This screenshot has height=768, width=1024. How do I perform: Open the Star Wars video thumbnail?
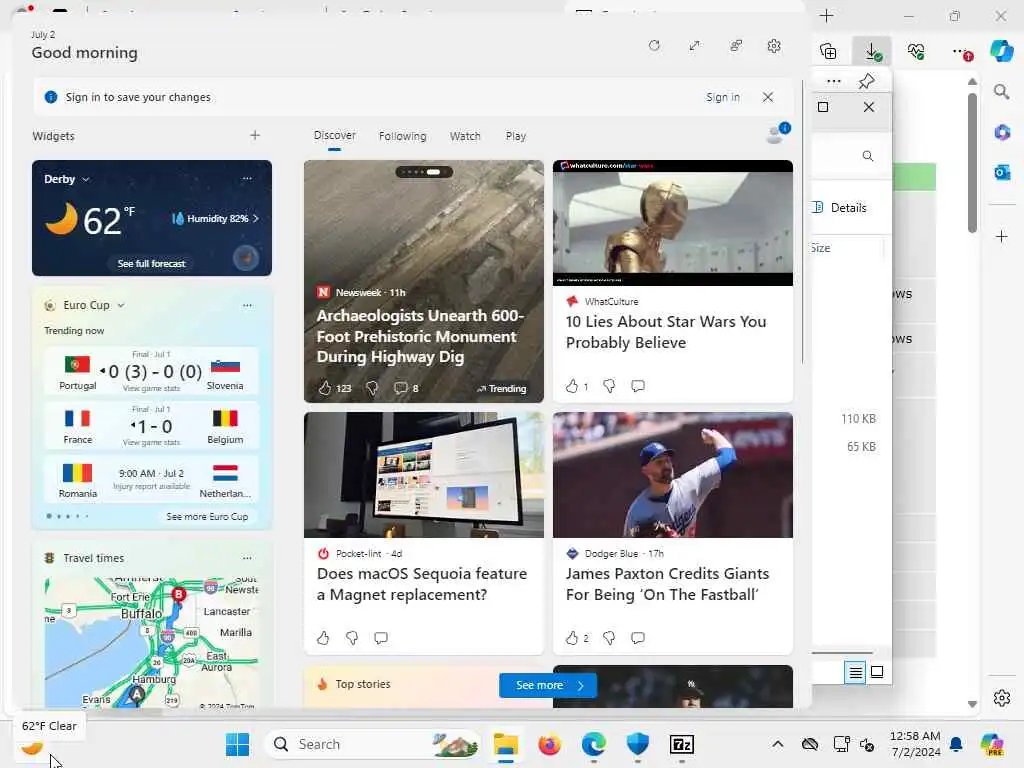673,222
